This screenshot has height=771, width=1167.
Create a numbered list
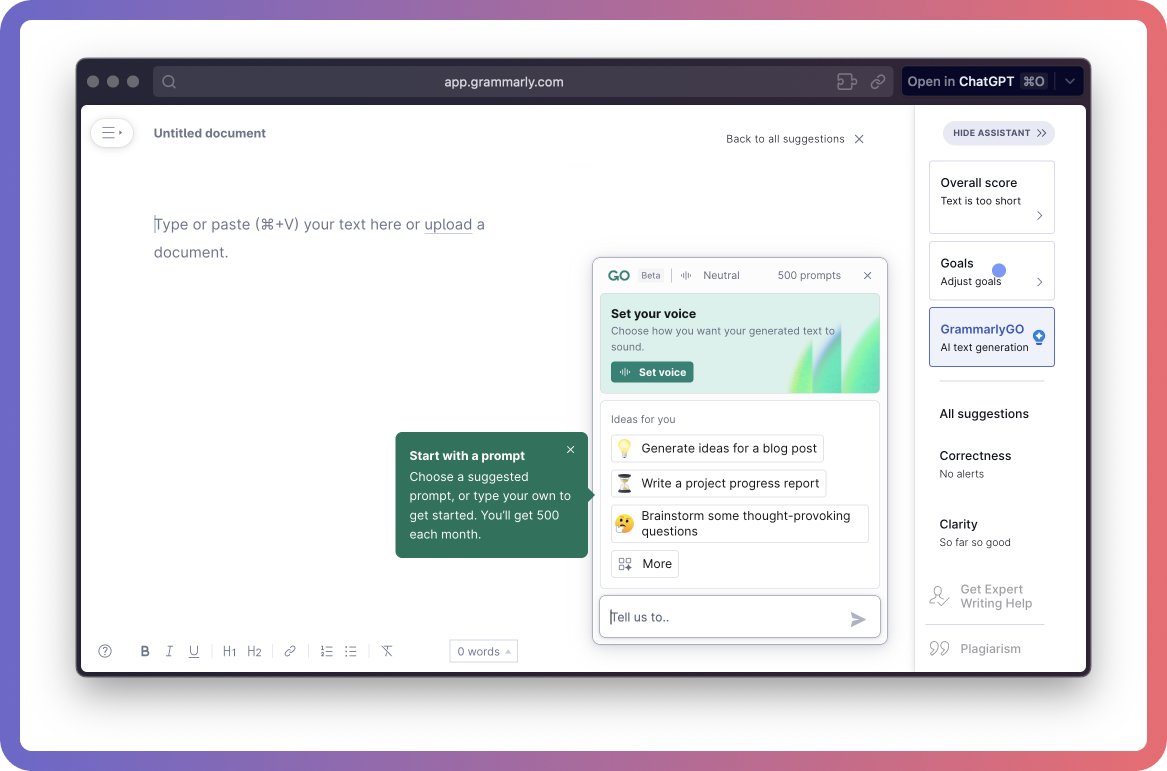click(x=327, y=651)
